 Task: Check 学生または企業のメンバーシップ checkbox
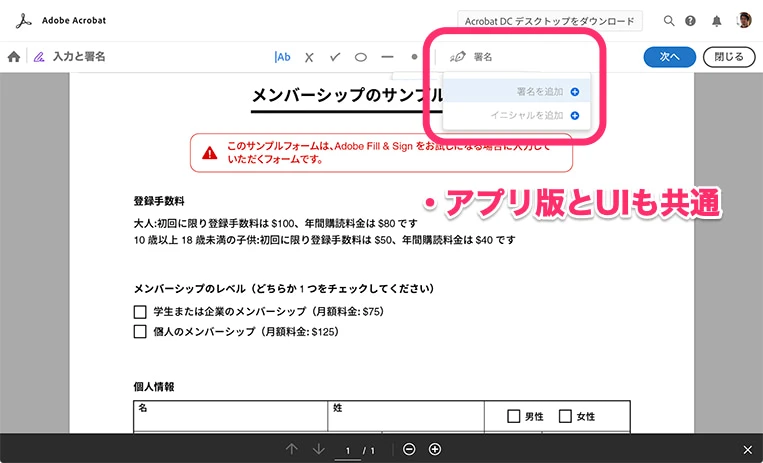[140, 312]
